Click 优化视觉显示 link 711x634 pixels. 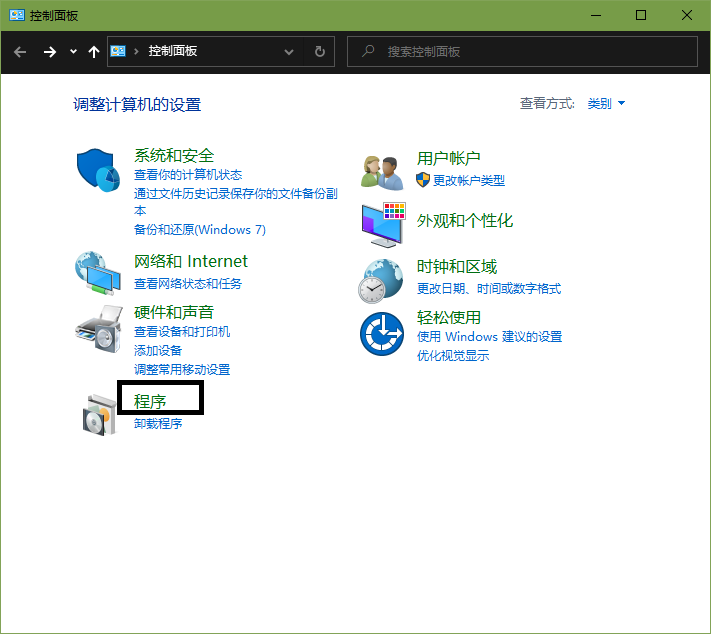[453, 356]
